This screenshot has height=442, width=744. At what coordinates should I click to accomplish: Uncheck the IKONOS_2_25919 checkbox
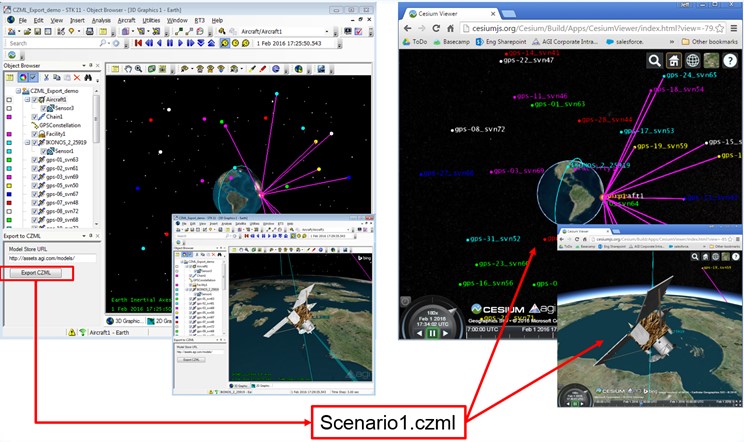pyautogui.click(x=35, y=142)
